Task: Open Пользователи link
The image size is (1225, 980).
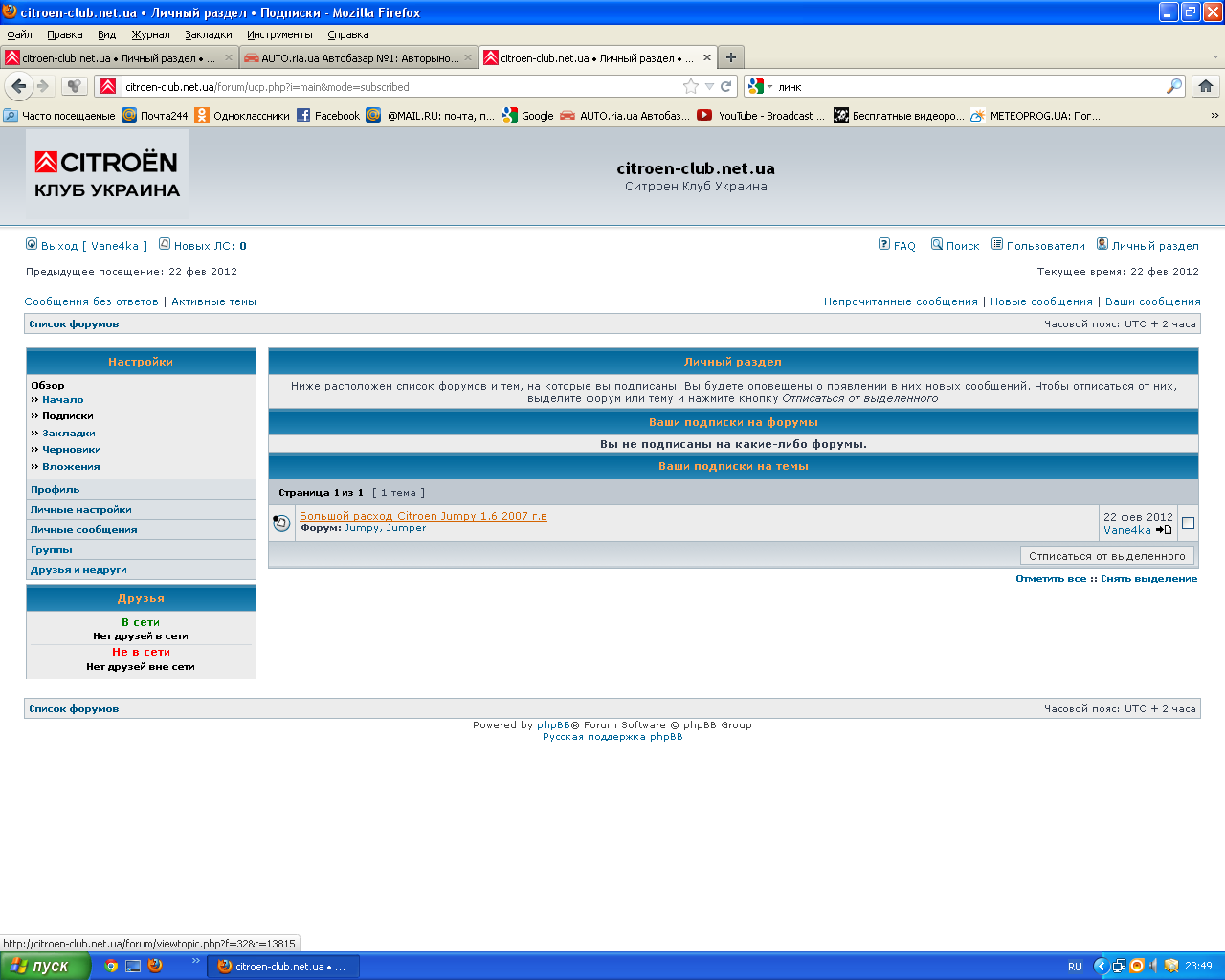Action: coord(1038,246)
